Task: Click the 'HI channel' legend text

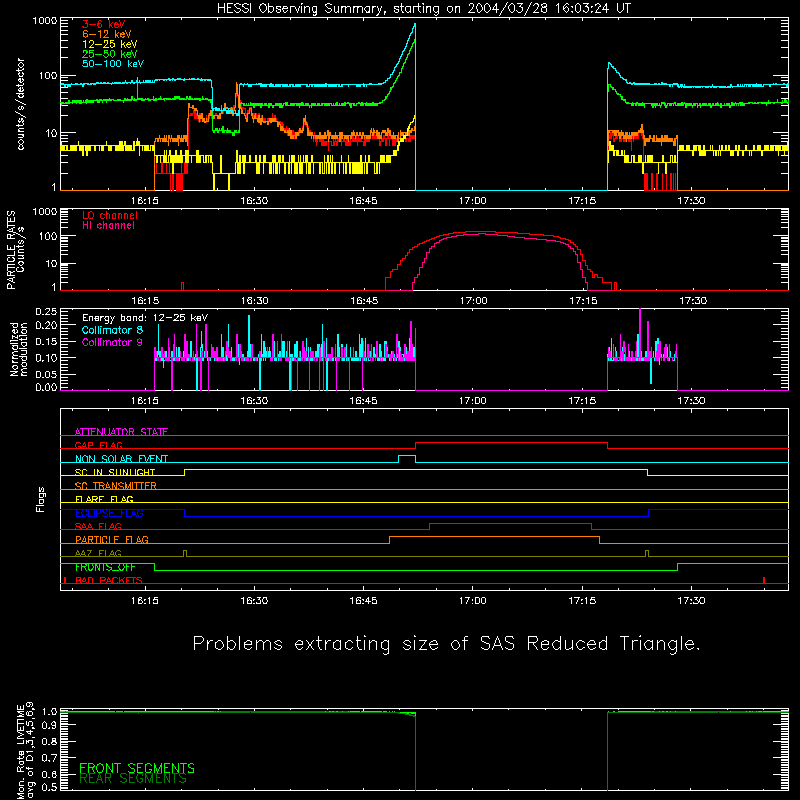Action: tap(109, 226)
